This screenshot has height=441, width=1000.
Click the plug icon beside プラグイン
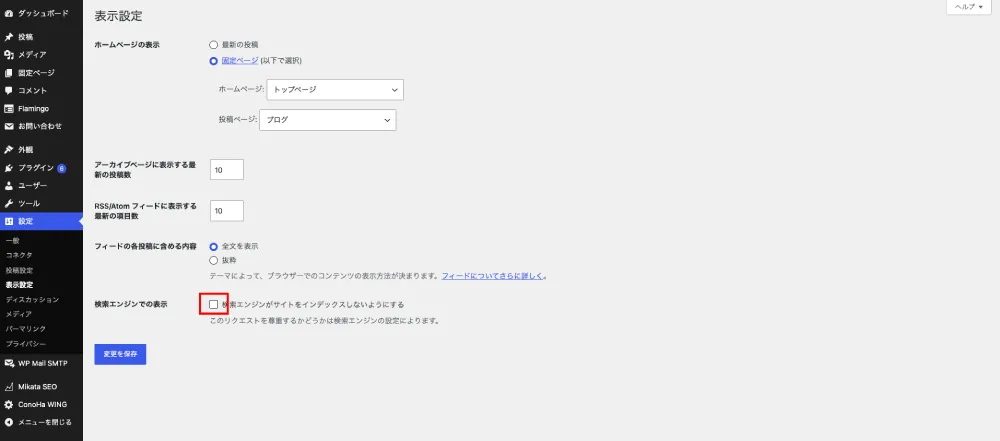(9, 168)
